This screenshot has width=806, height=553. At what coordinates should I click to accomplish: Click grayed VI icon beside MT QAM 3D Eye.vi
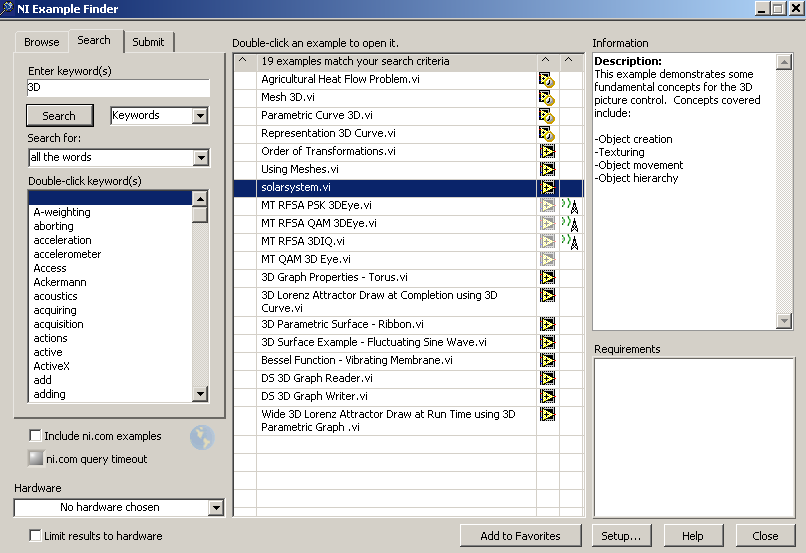tap(547, 260)
